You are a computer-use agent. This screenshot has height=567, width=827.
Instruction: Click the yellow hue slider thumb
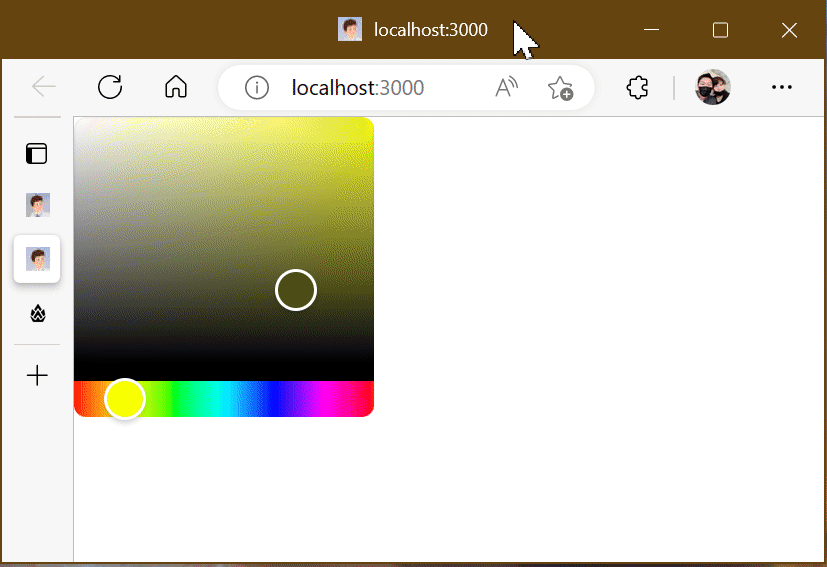tap(124, 399)
